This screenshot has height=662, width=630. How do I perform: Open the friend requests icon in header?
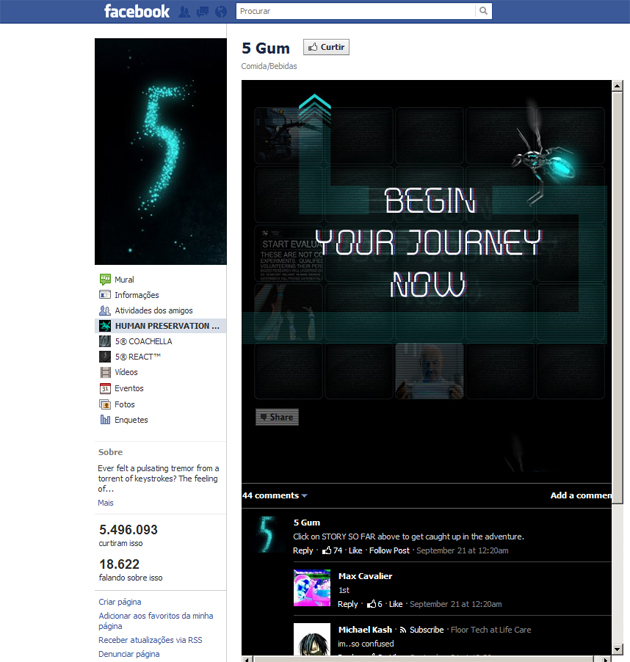pos(184,11)
